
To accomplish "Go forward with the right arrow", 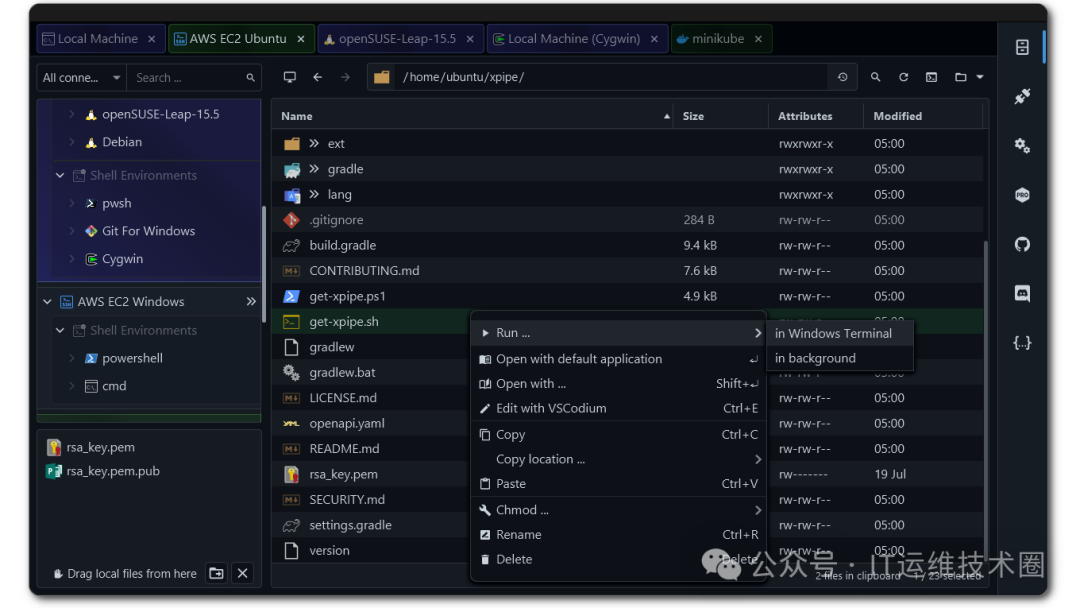I will pyautogui.click(x=345, y=77).
